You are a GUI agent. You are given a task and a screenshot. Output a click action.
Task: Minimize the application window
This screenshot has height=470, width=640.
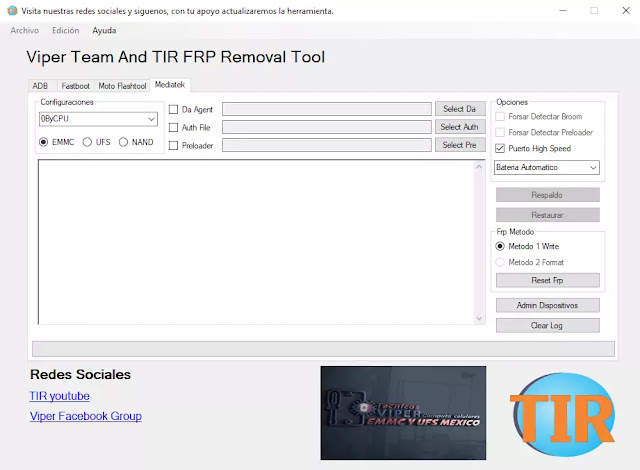(x=563, y=11)
